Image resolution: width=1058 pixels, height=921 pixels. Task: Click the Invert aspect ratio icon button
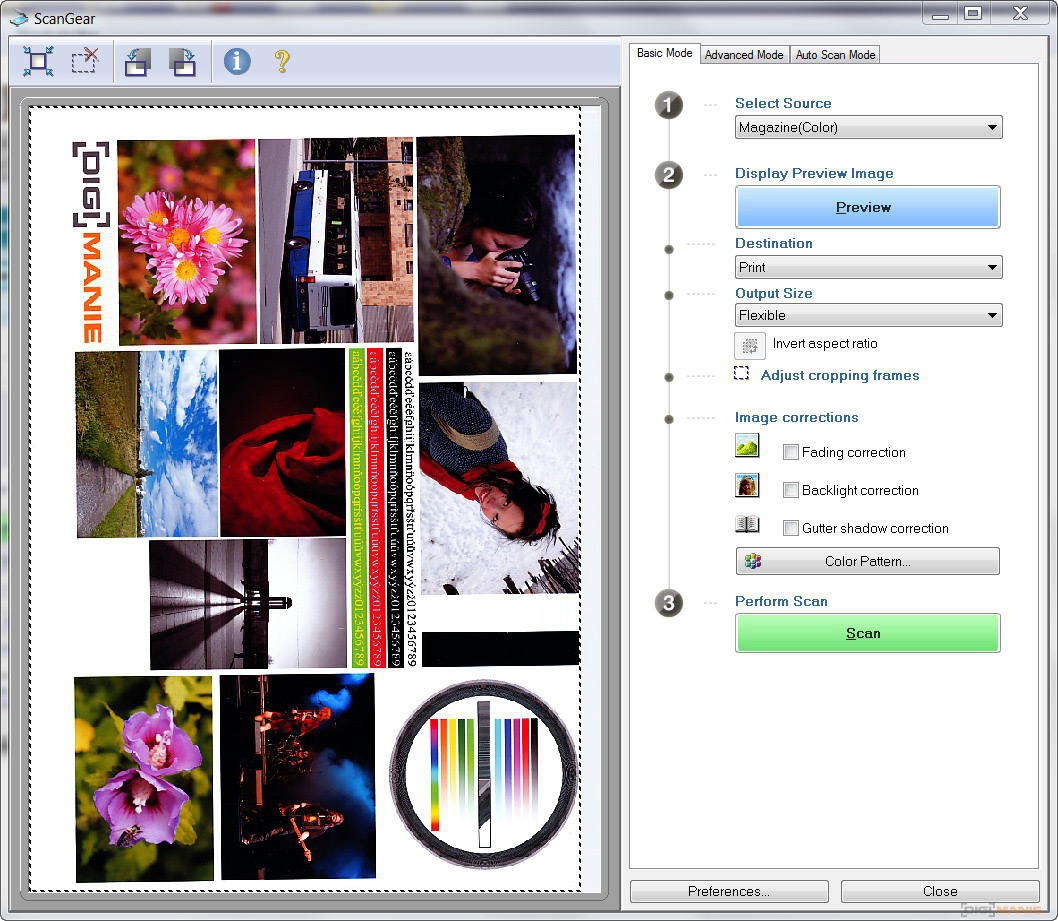749,345
